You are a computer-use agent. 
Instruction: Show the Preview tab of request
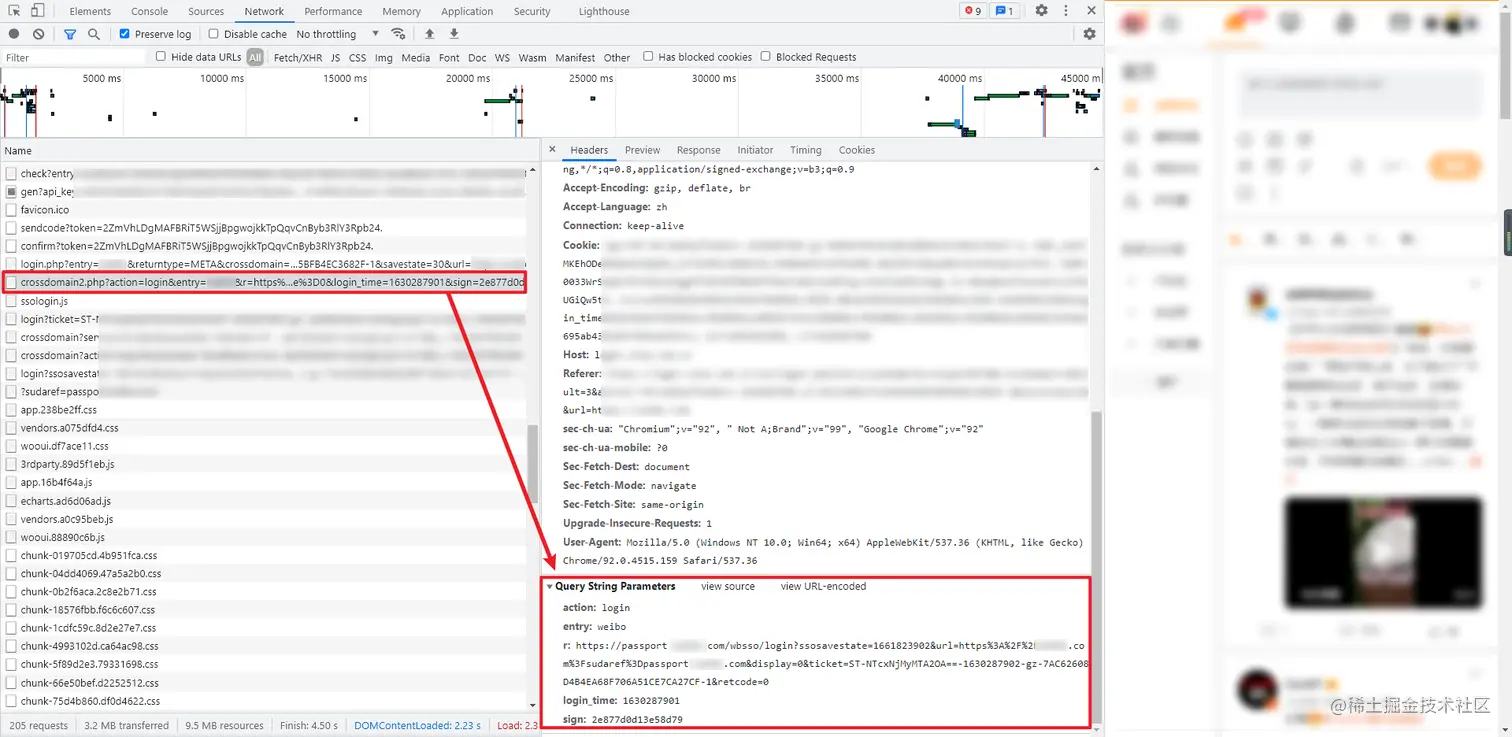(x=642, y=150)
